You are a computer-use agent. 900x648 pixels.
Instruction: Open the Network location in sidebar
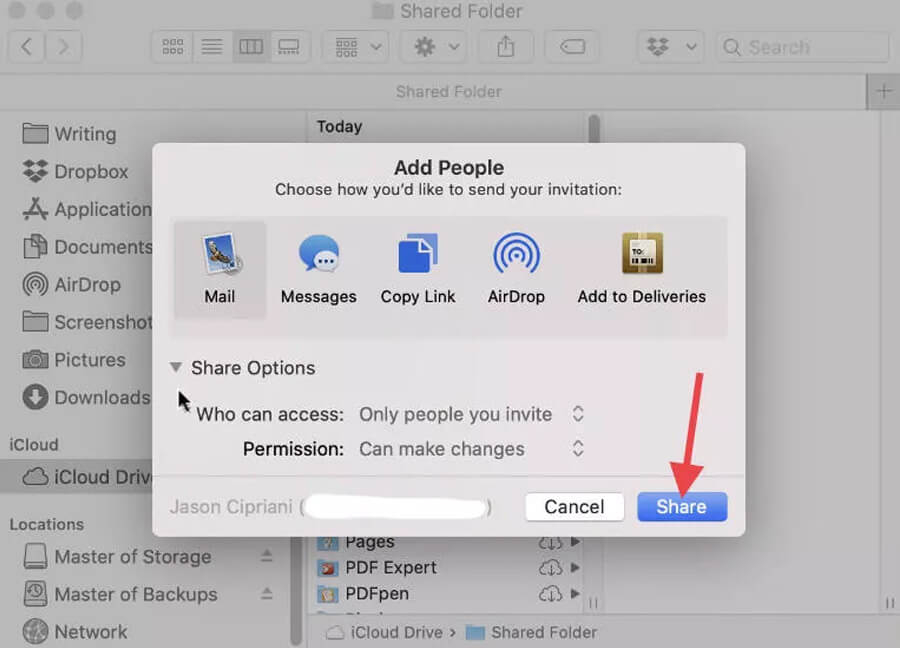pyautogui.click(x=90, y=632)
